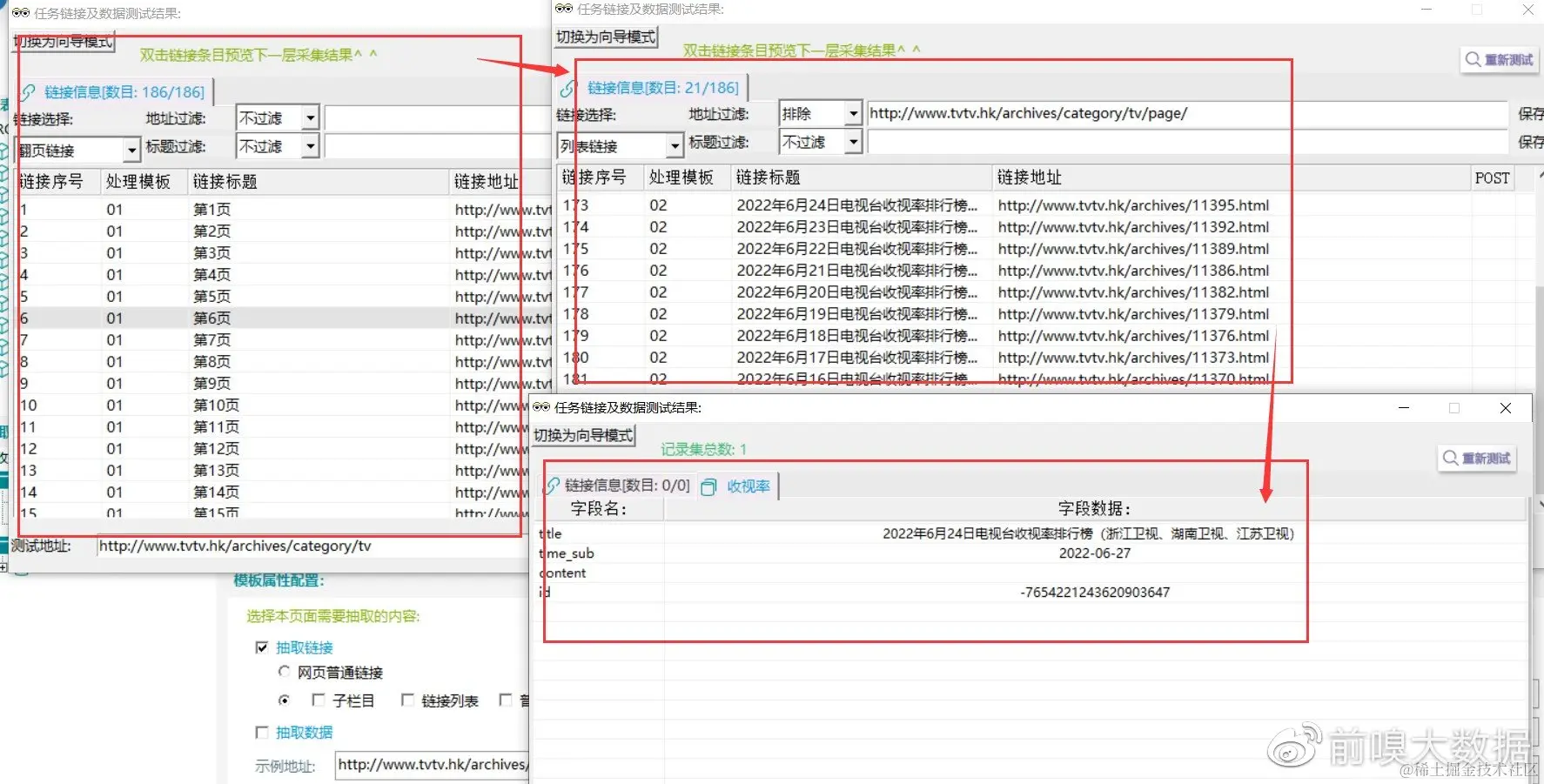Switch to 链接信息[数目: 21/186] tab
Image resolution: width=1544 pixels, height=784 pixels.
coord(654,88)
